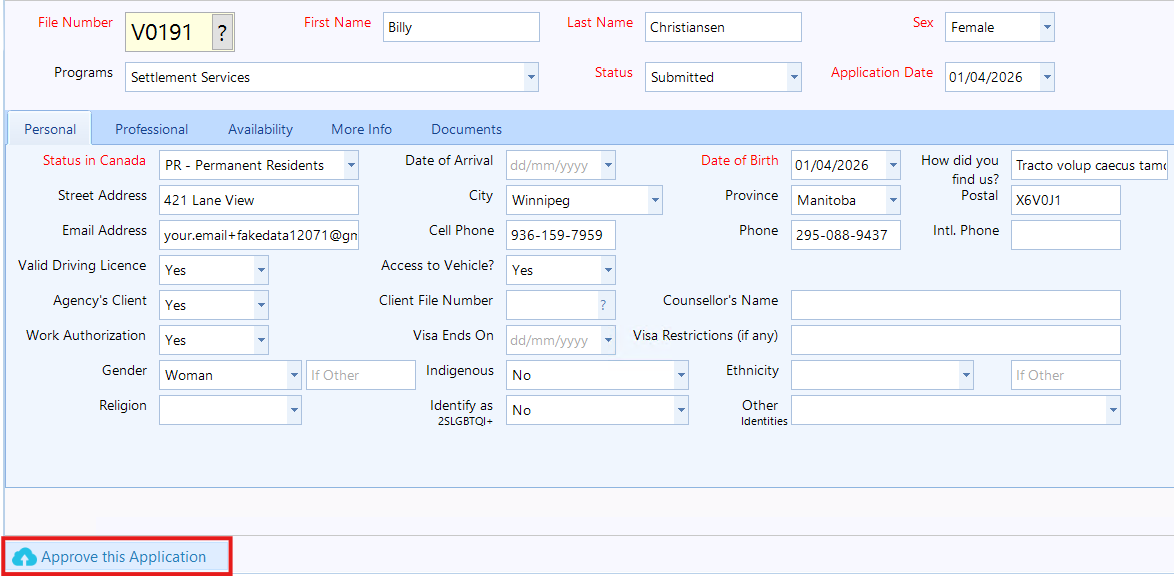Click the empty Intl. Phone field
Screen dimensions: 1174x576
coord(1066,235)
